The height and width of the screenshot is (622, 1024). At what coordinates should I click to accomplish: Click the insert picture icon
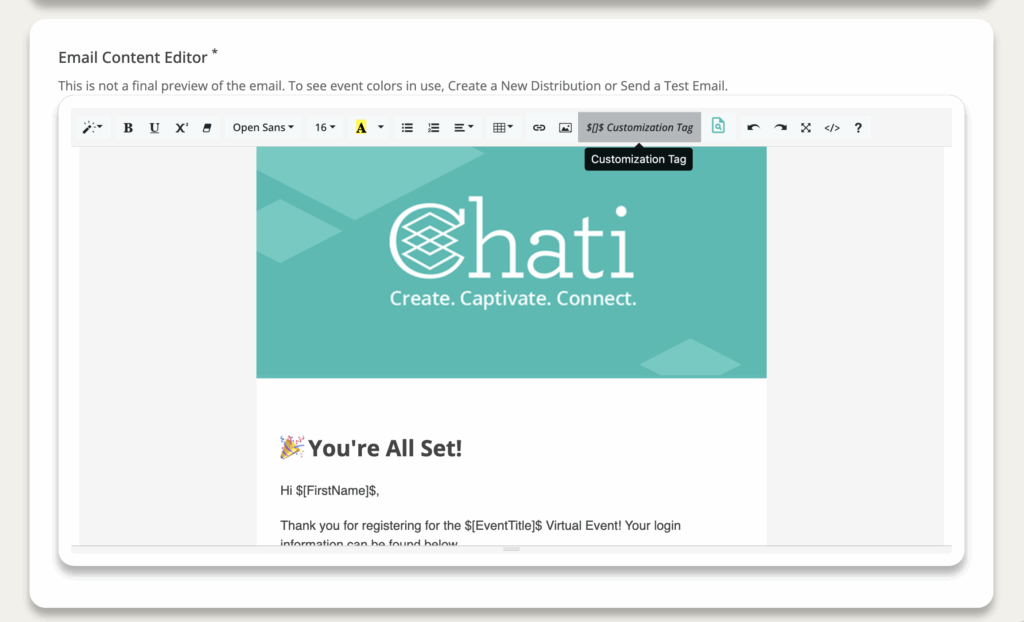(565, 128)
